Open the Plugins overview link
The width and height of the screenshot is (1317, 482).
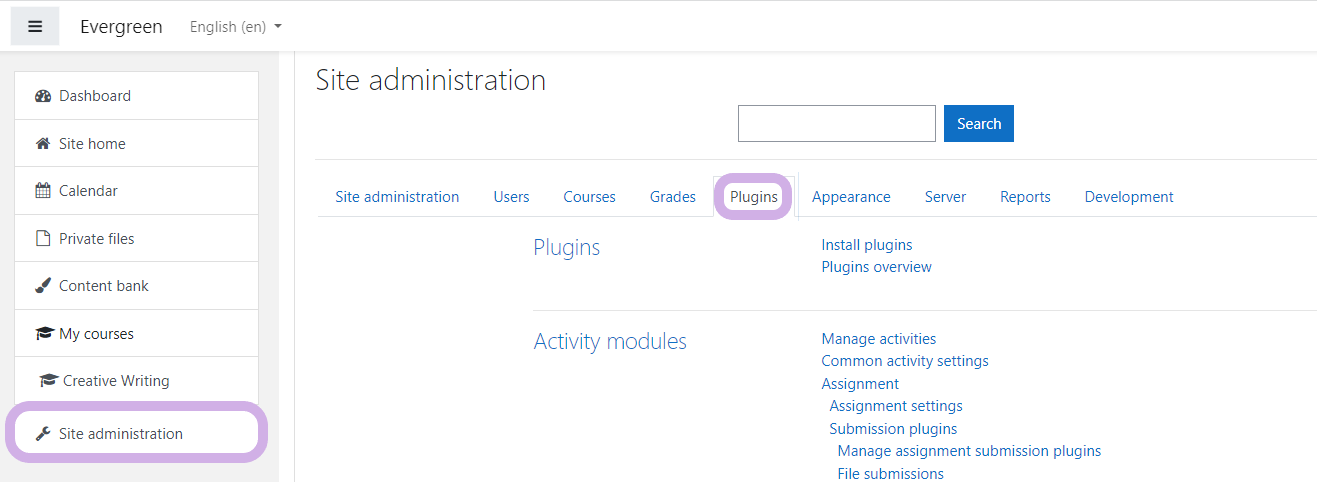tap(877, 267)
